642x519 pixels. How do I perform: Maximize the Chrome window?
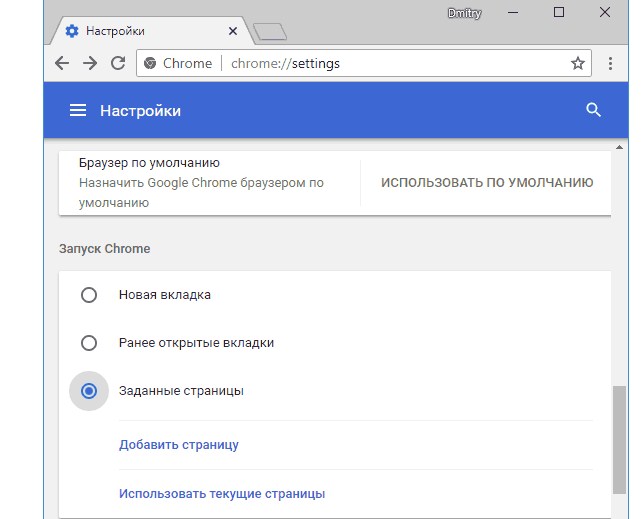pyautogui.click(x=558, y=12)
